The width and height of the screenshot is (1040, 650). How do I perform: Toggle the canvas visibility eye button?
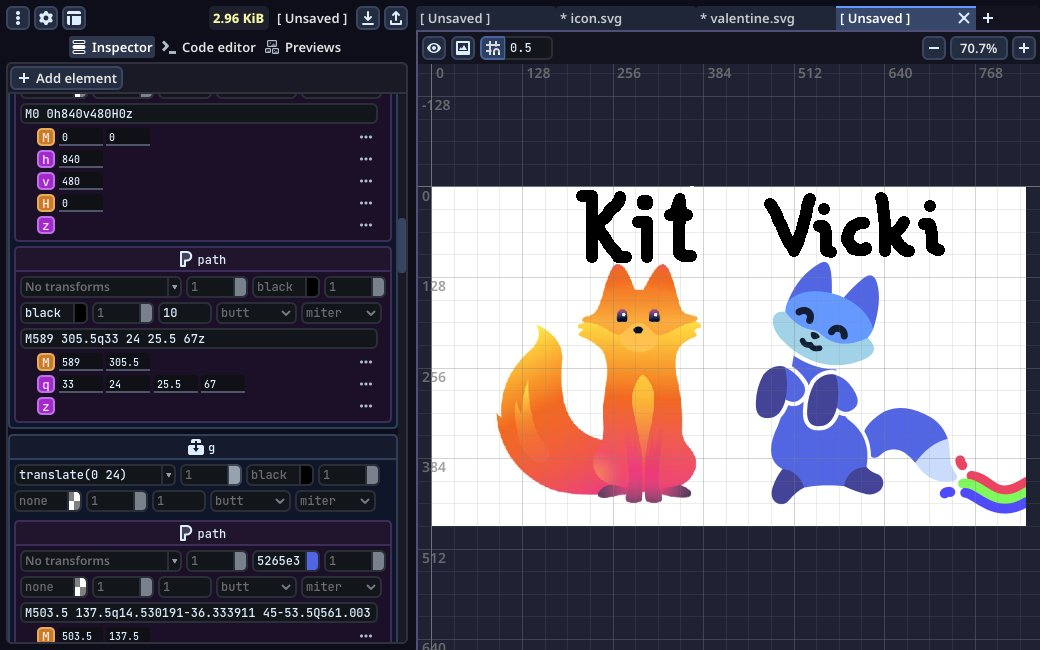[x=434, y=48]
